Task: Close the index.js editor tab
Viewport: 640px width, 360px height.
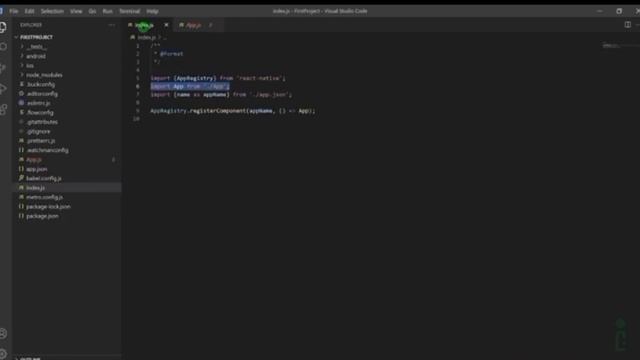Action: coord(166,25)
